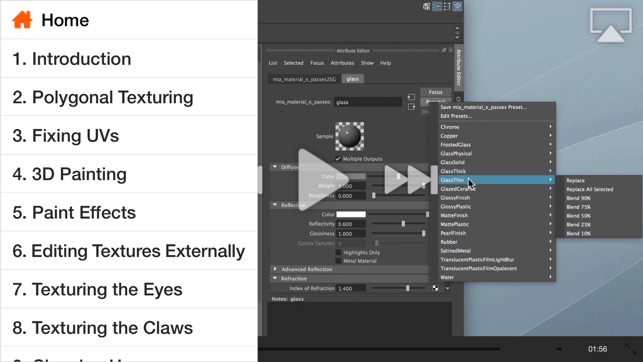Open the Selected menu in Attribute Editor
The width and height of the screenshot is (643, 362).
294,63
